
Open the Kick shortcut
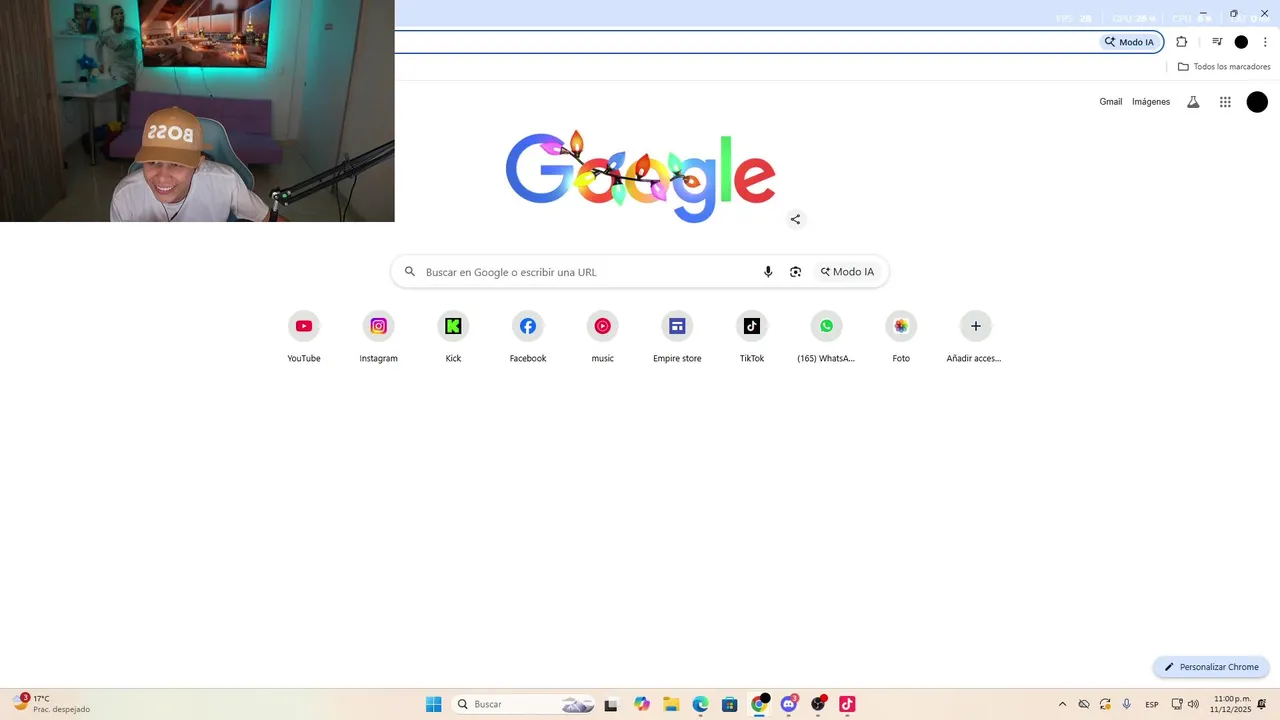453,337
